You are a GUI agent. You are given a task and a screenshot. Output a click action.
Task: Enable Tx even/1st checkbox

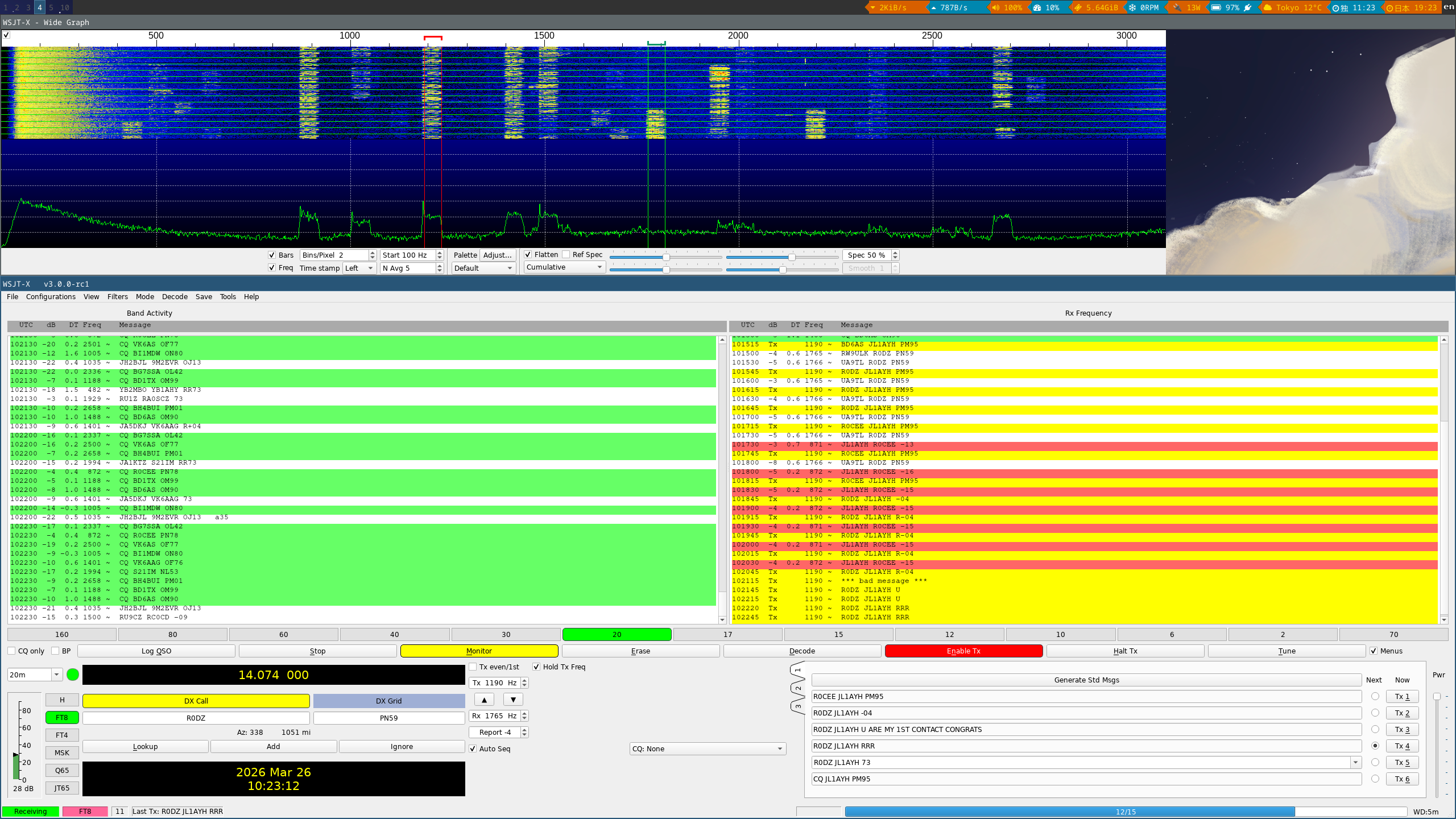[473, 667]
